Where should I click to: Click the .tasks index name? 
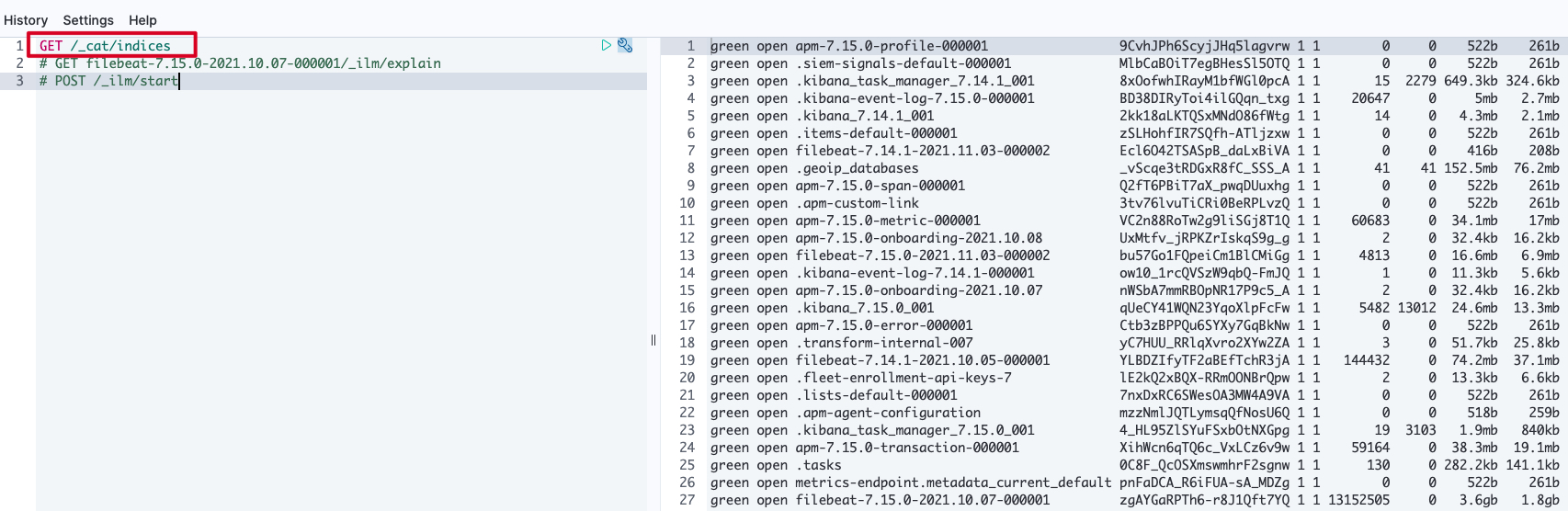coord(819,465)
